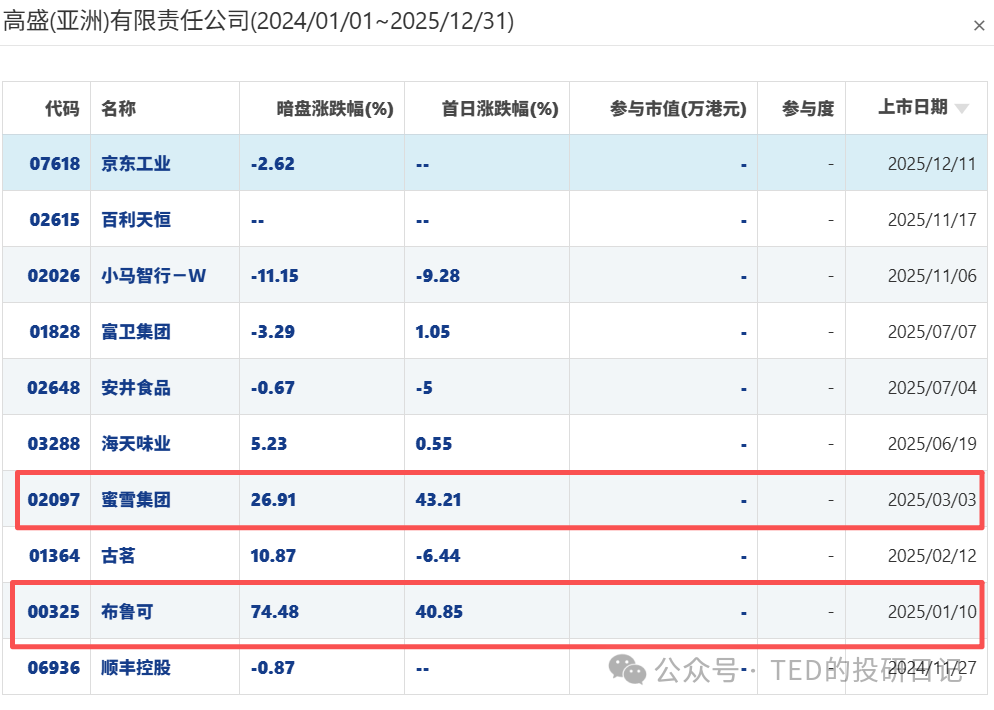The width and height of the screenshot is (994, 710).
Task: Click the 代码 column header
Action: (x=62, y=109)
